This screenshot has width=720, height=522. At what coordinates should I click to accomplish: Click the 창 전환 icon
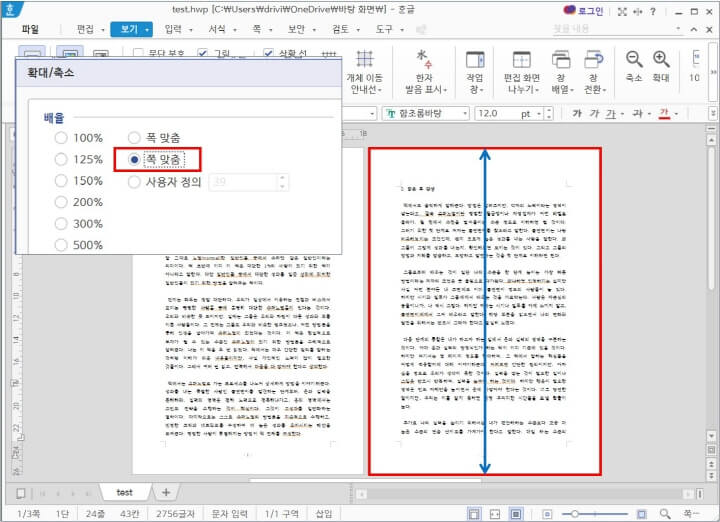point(594,60)
